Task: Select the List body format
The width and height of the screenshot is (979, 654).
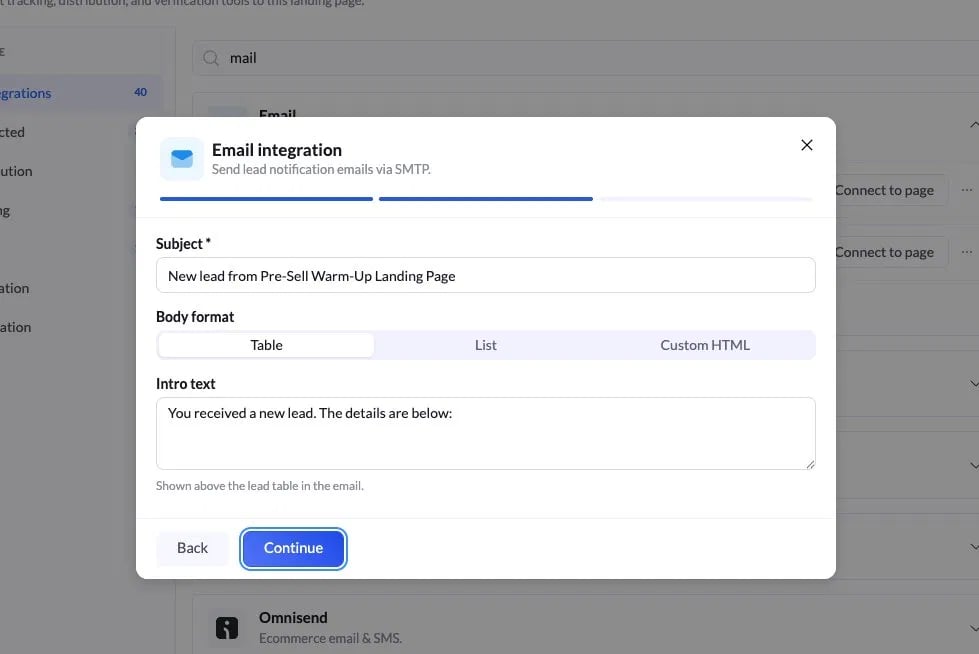Action: point(485,345)
